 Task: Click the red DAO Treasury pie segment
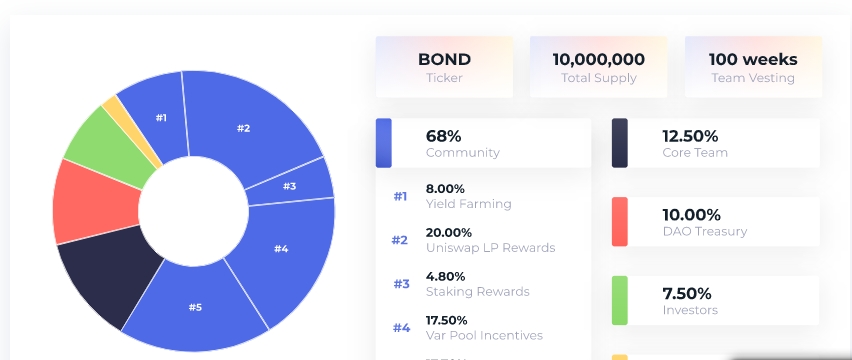point(95,202)
